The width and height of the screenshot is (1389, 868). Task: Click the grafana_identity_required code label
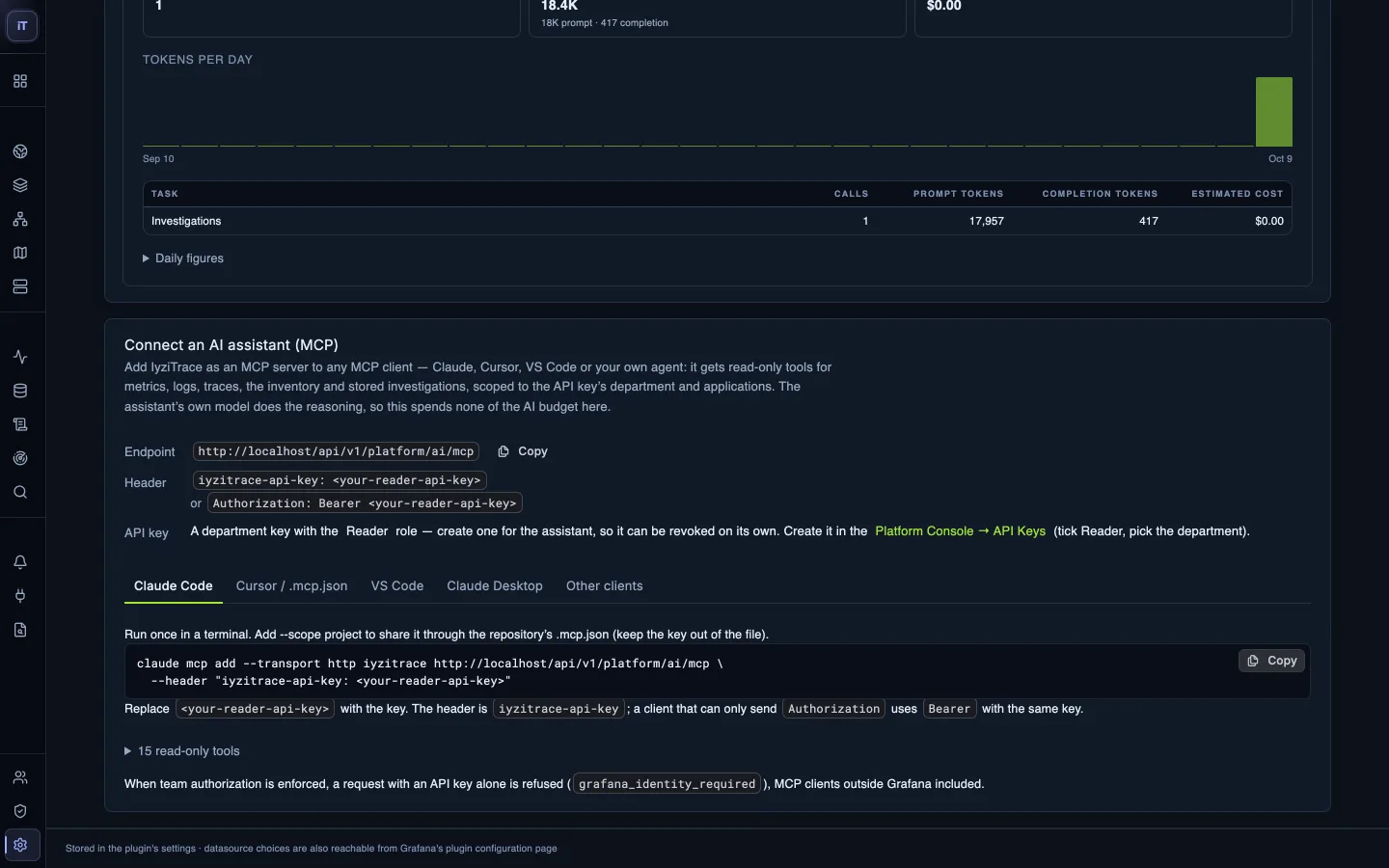coord(667,784)
